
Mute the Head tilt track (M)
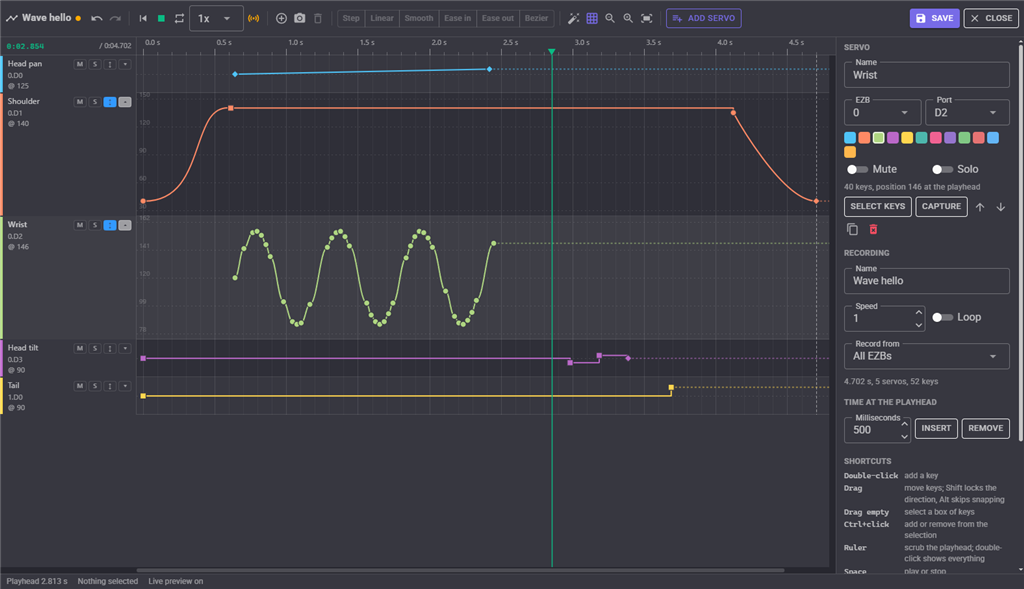click(80, 349)
